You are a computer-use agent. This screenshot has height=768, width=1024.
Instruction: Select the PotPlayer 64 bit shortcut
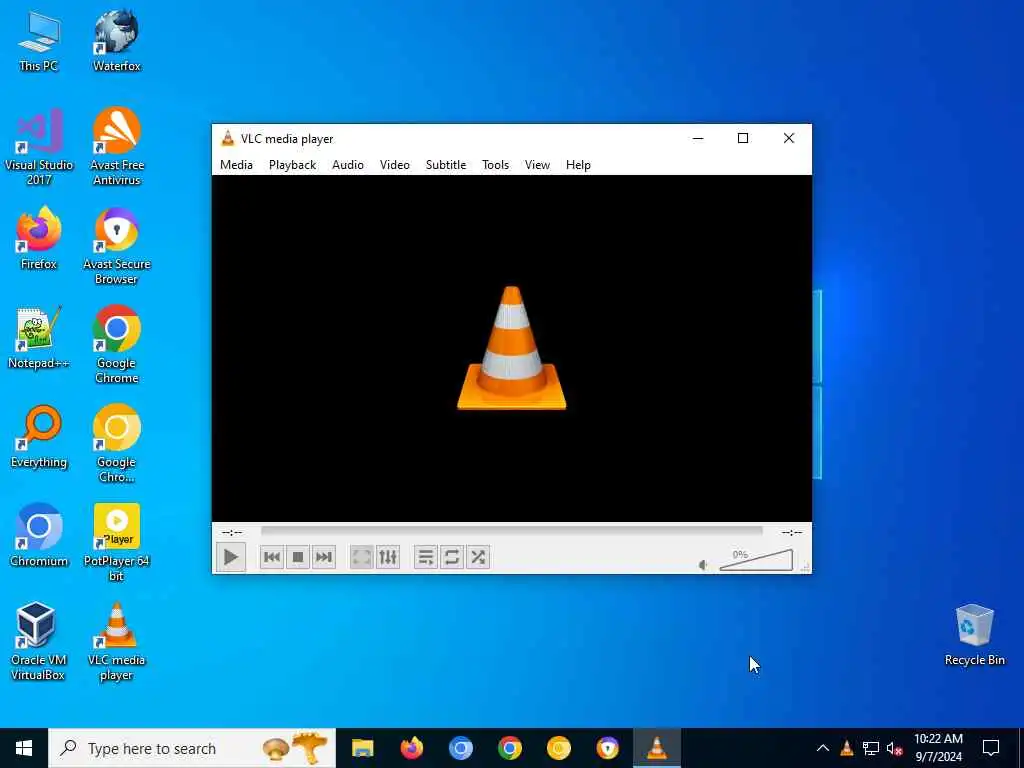point(116,543)
